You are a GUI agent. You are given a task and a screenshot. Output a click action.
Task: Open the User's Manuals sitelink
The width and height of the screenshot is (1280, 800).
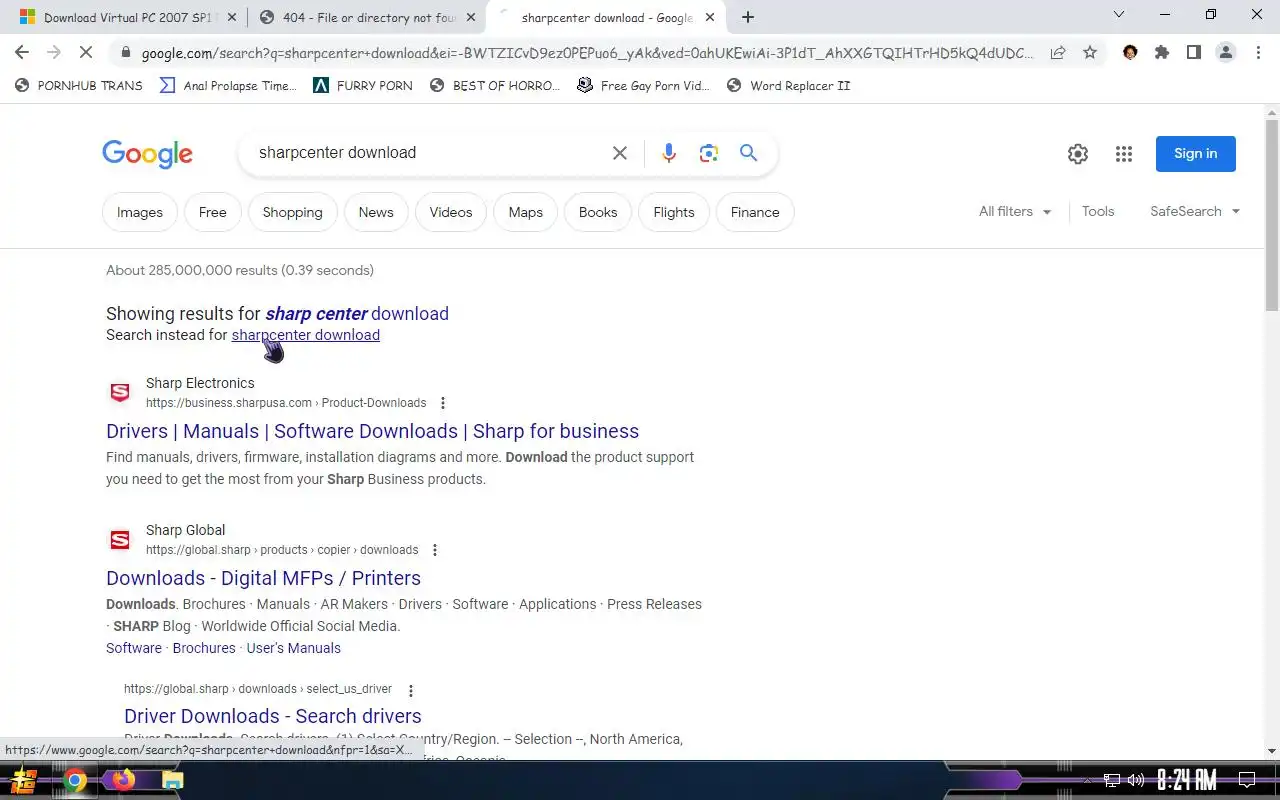click(x=294, y=648)
